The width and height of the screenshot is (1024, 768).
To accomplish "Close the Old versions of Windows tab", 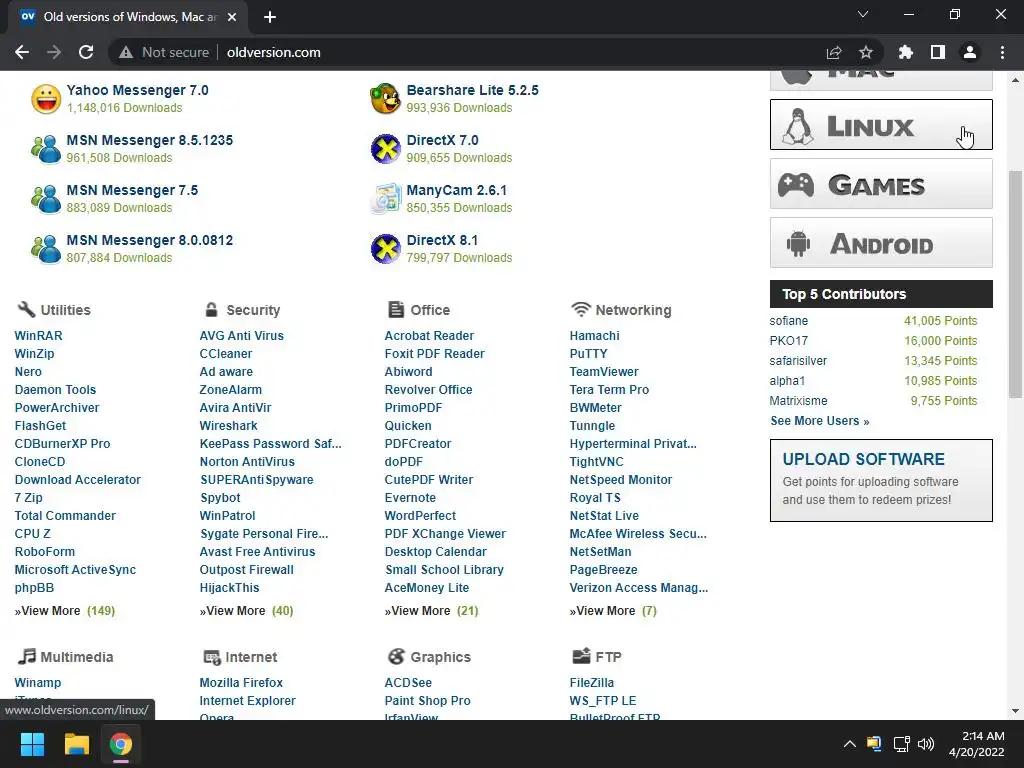I will click(x=232, y=17).
